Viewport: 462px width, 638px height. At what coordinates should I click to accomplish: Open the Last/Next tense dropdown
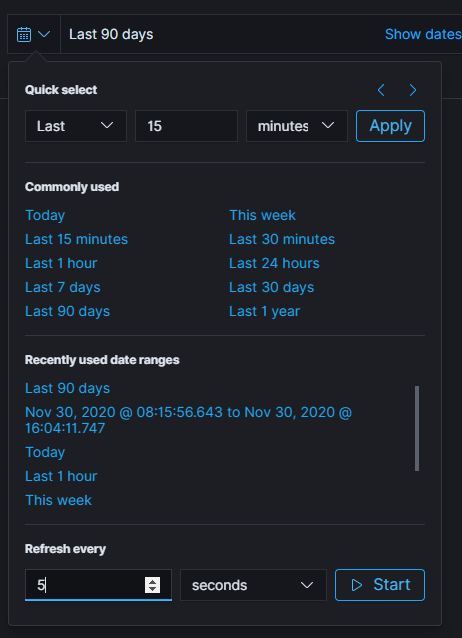pos(76,126)
